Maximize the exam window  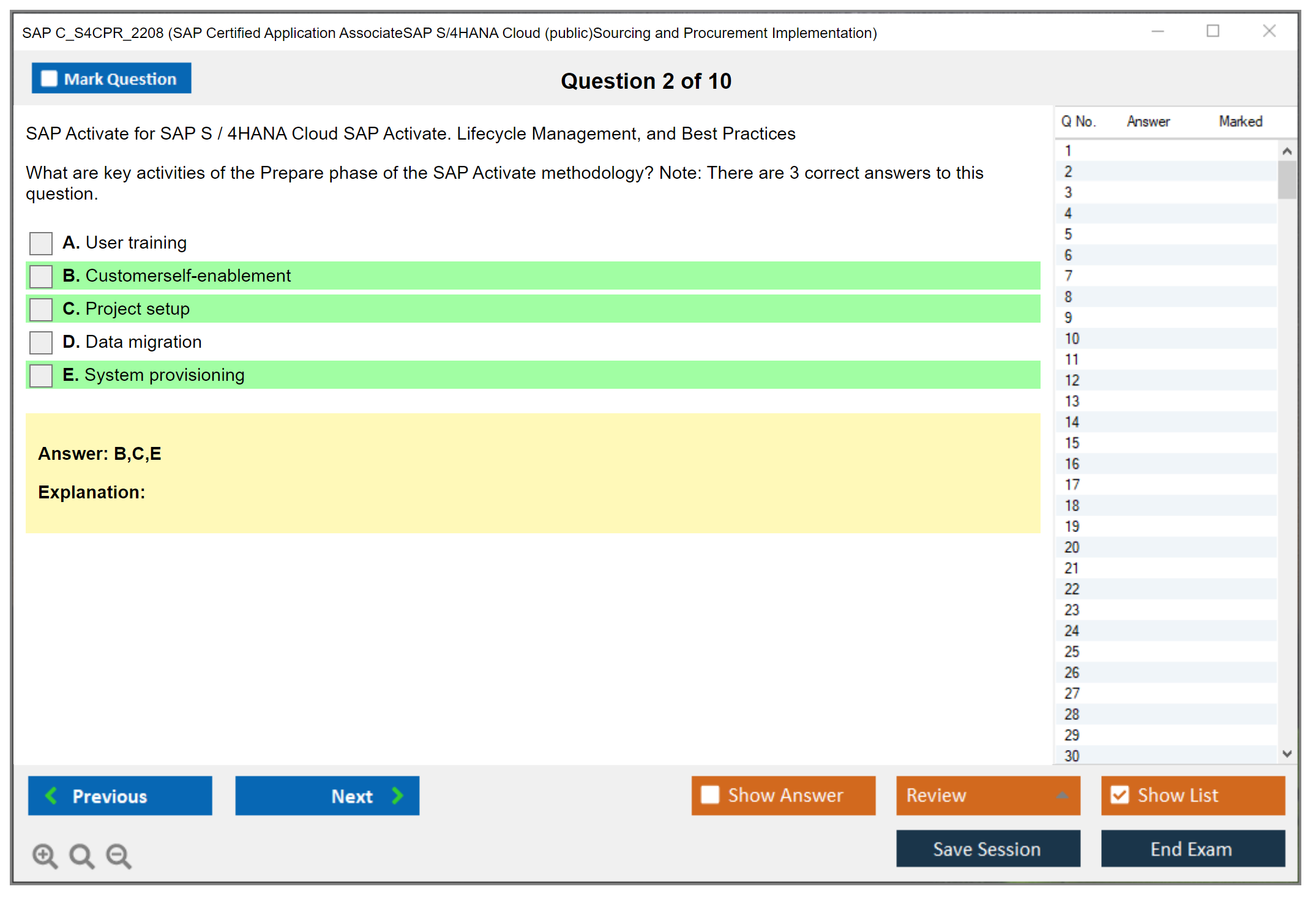[x=1213, y=31]
